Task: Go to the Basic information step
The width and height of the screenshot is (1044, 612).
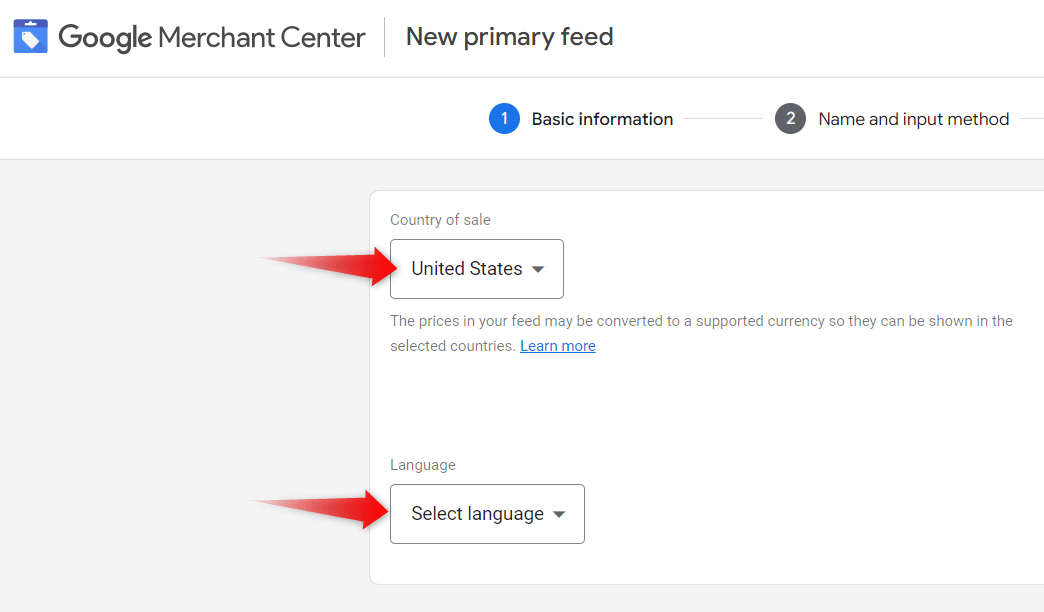Action: click(x=602, y=119)
